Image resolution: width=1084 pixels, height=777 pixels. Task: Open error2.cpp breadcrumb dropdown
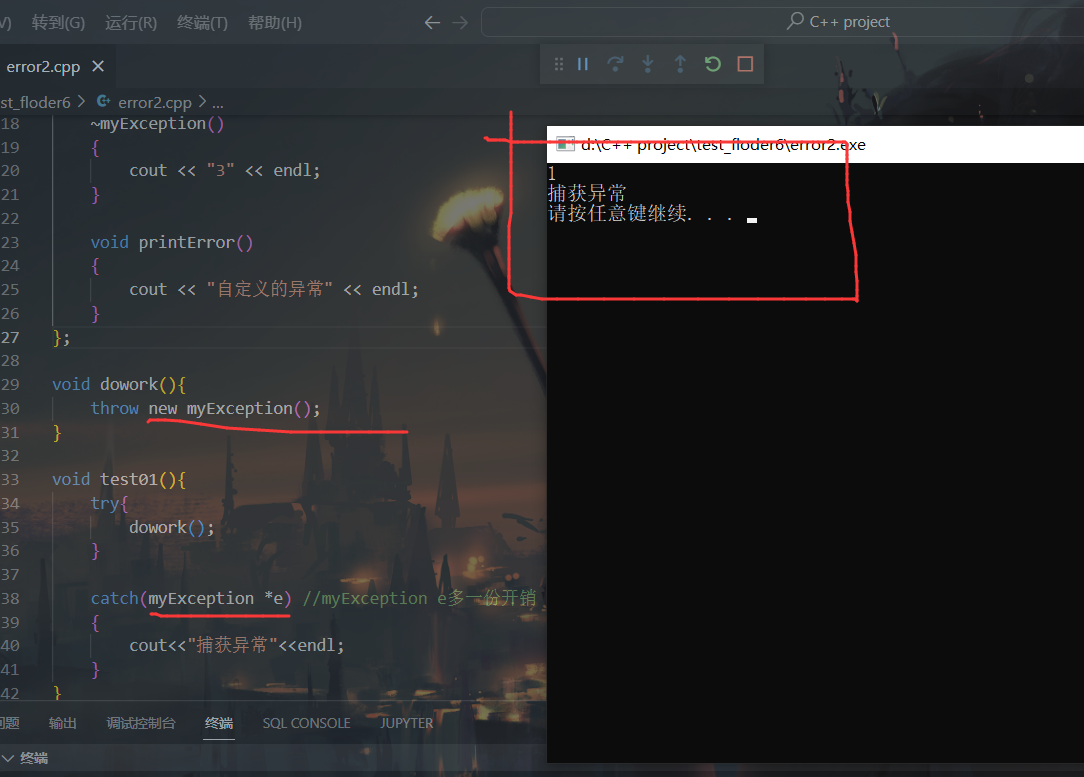tap(154, 102)
